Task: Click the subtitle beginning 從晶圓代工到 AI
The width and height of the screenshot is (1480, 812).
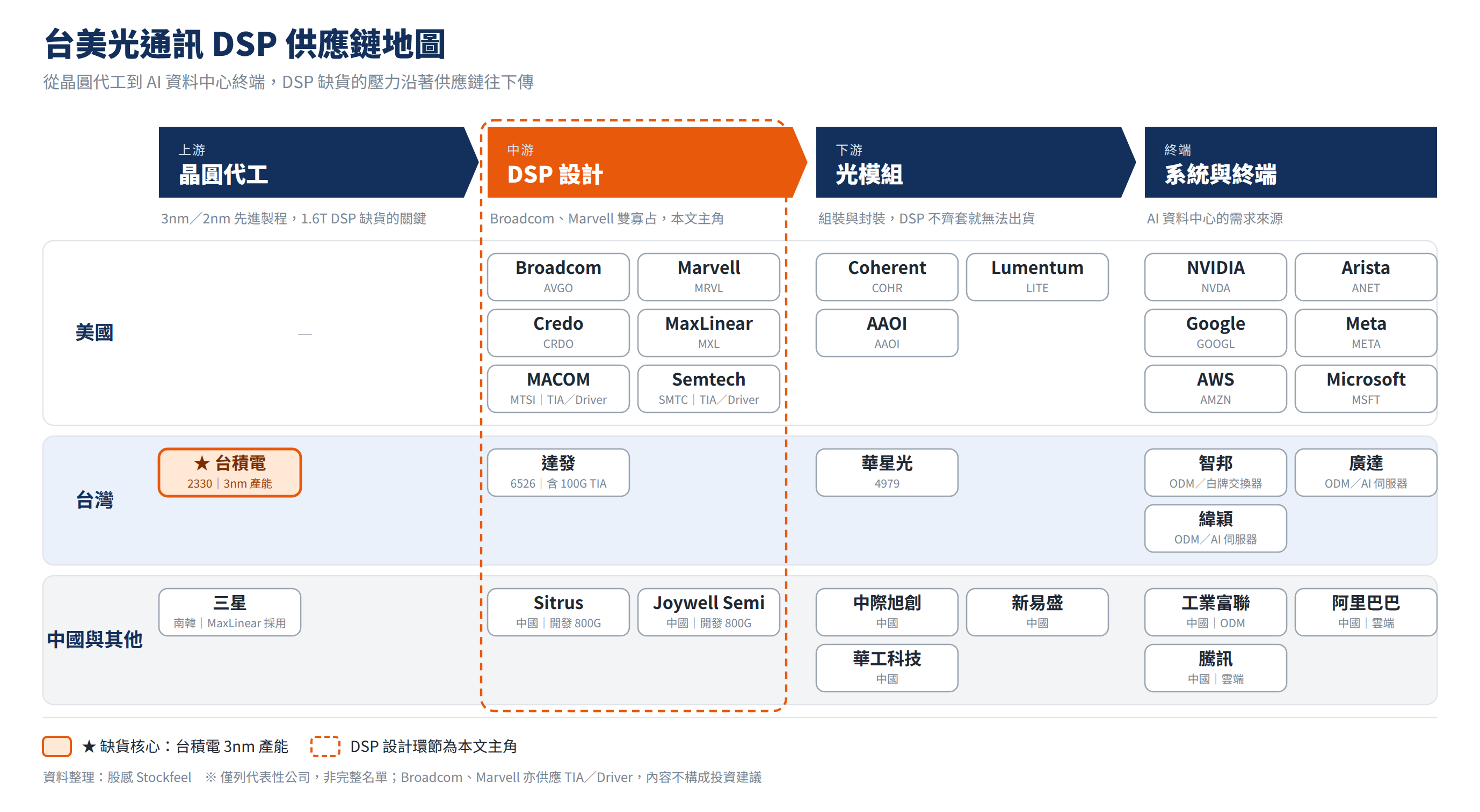Action: [288, 82]
